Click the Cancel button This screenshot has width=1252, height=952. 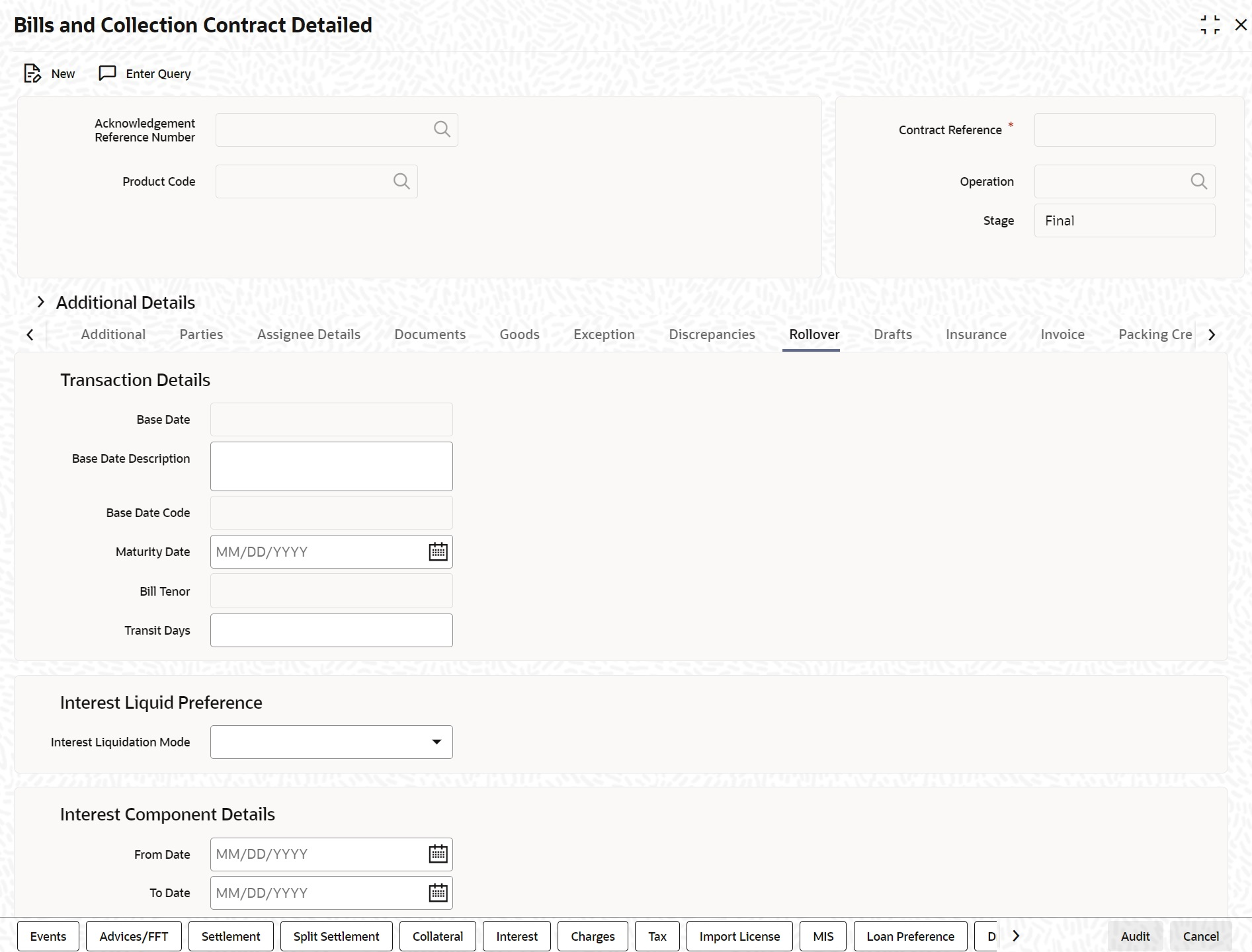(1200, 936)
